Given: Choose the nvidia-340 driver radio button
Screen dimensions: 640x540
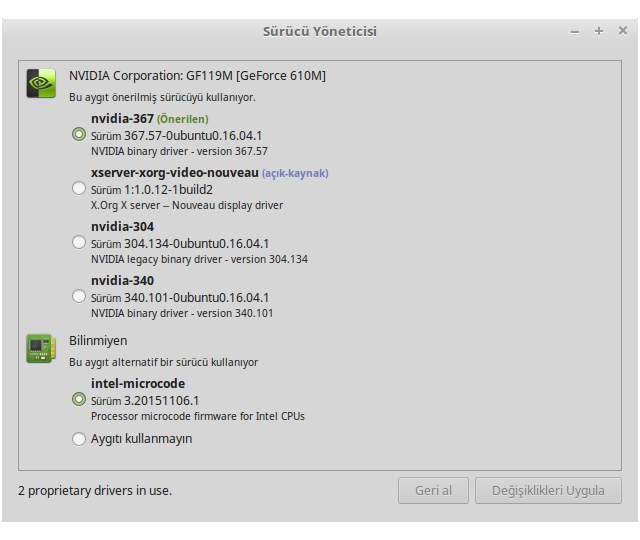Looking at the screenshot, I should coord(79,296).
